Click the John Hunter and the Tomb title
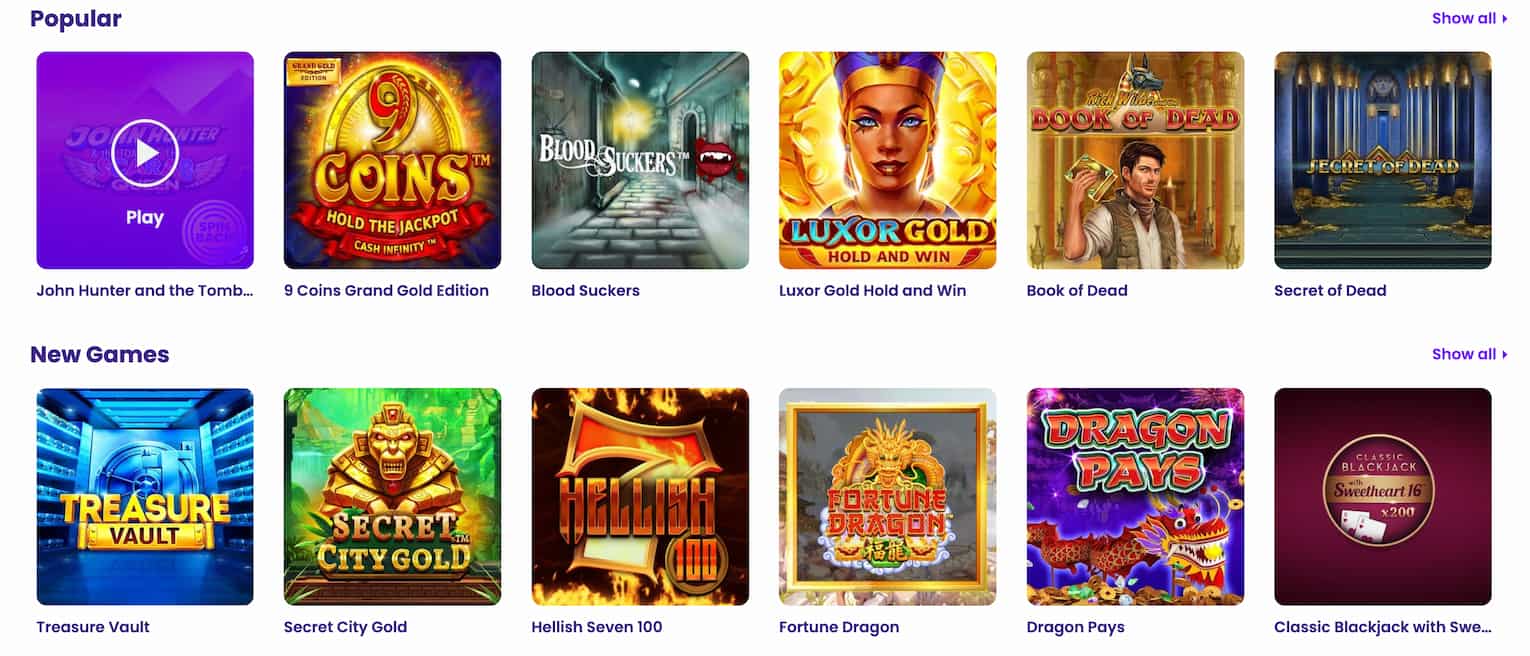Image resolution: width=1530 pixels, height=656 pixels. [145, 291]
